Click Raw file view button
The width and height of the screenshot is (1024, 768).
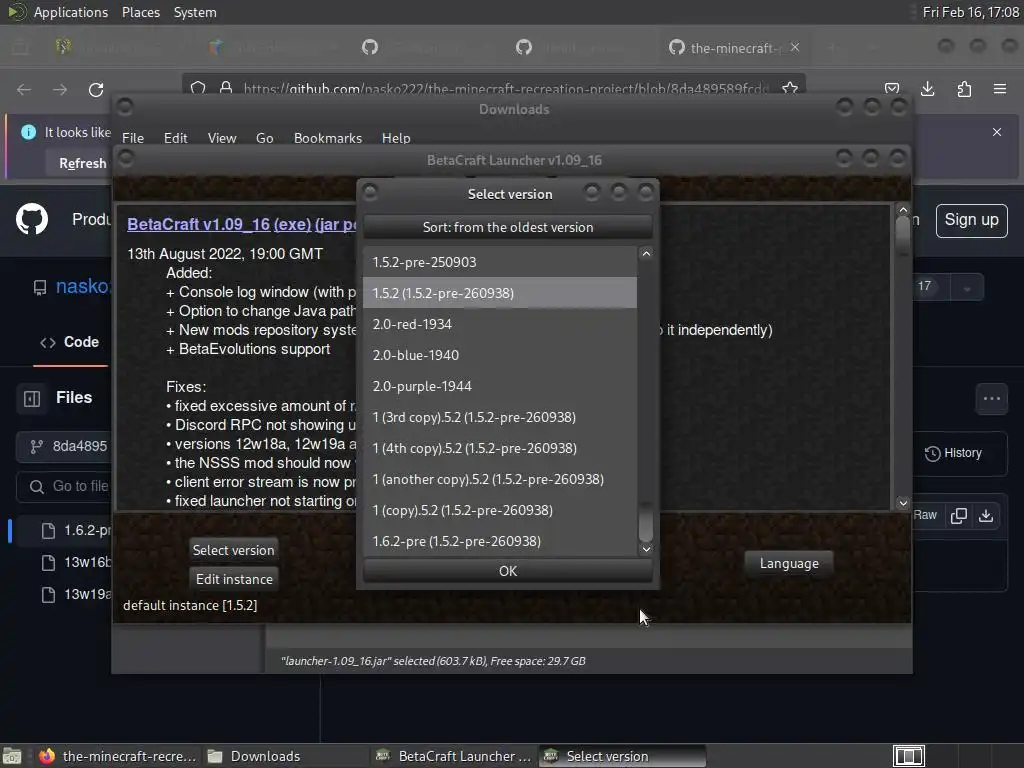[x=925, y=515]
